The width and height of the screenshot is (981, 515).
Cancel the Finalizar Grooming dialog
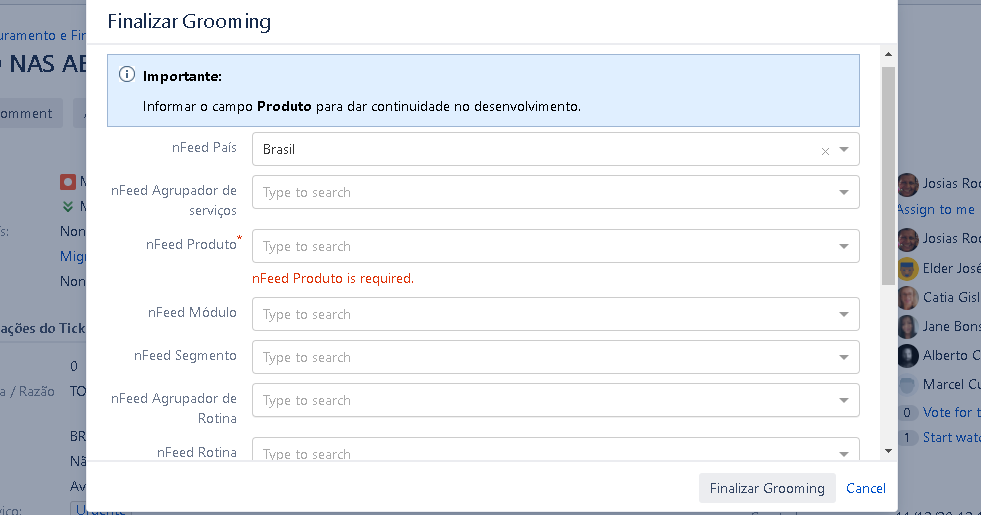point(866,488)
